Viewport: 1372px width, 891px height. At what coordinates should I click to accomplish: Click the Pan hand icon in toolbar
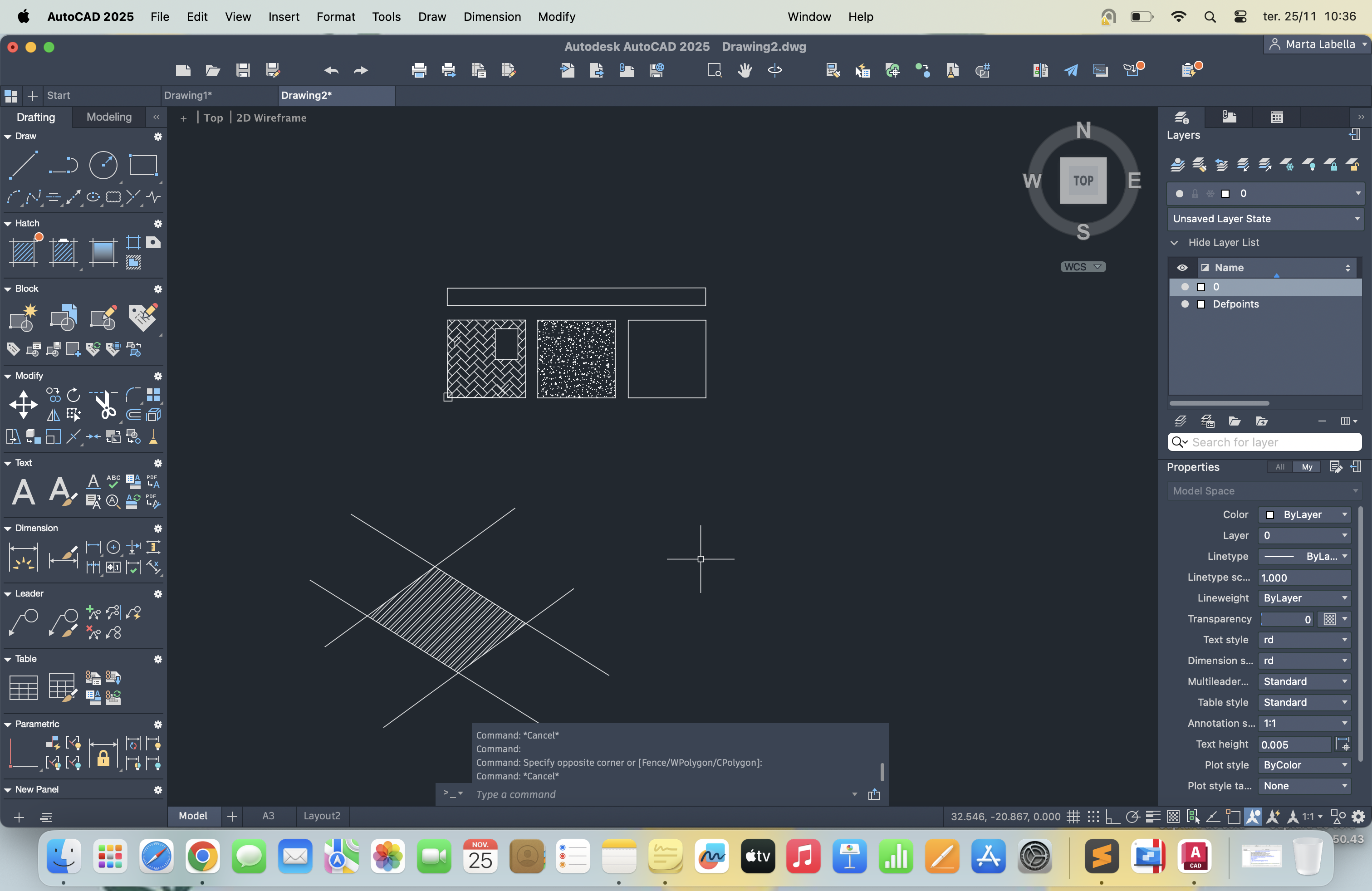pyautogui.click(x=744, y=70)
